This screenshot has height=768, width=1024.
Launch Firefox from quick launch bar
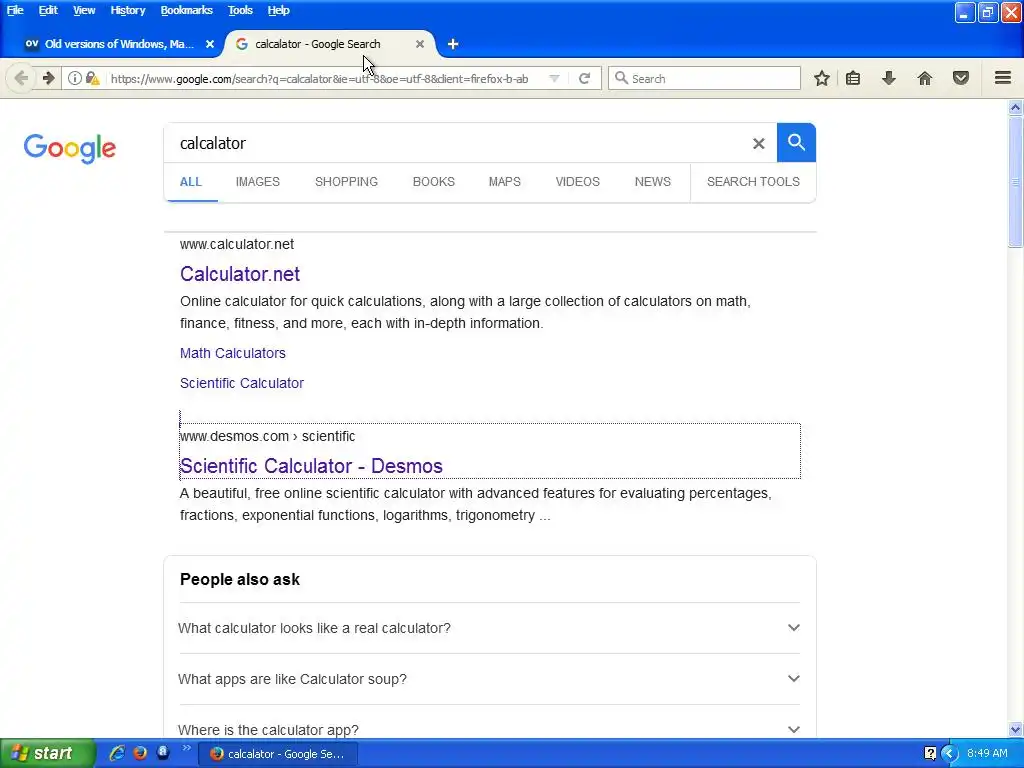(140, 753)
